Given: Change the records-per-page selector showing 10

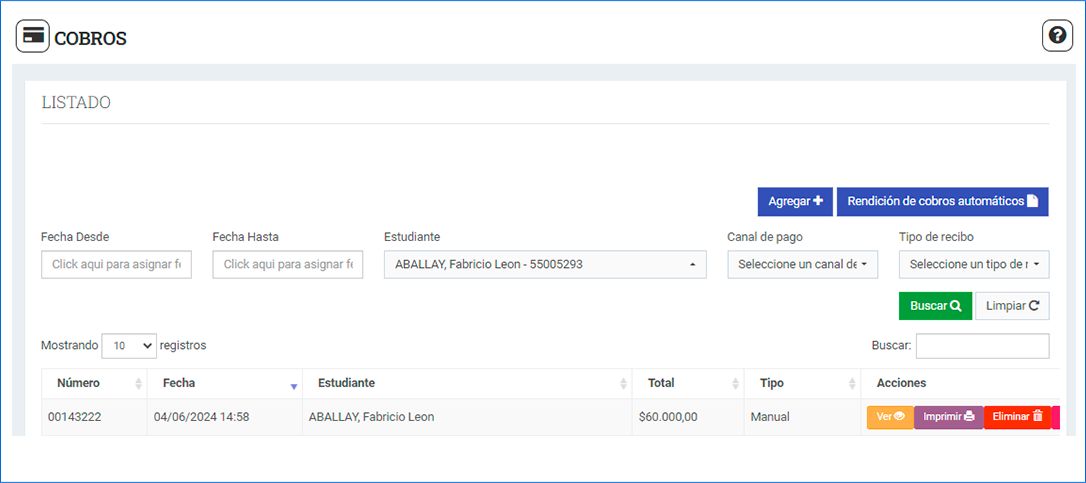Looking at the screenshot, I should (129, 345).
